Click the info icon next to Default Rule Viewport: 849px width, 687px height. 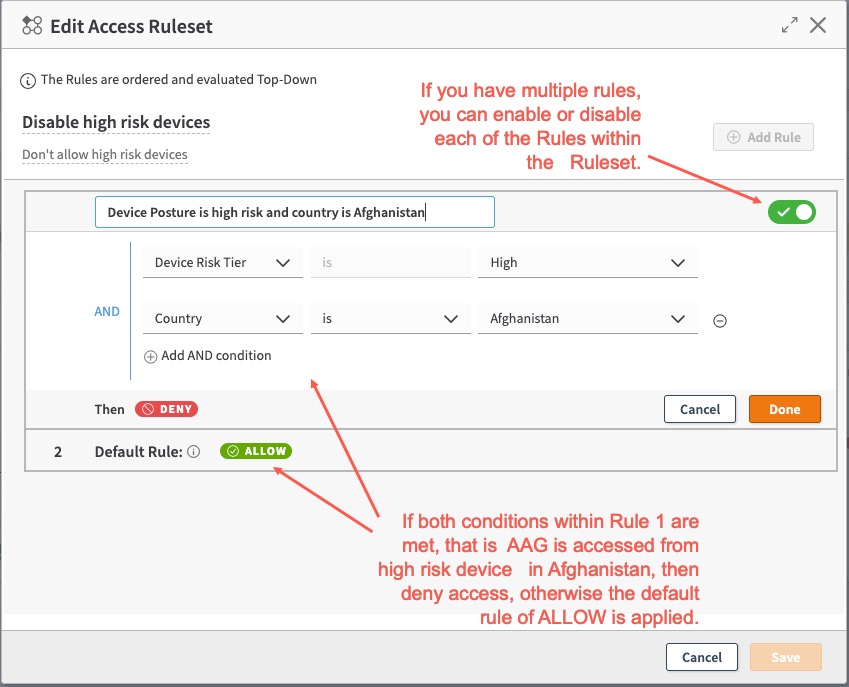194,452
